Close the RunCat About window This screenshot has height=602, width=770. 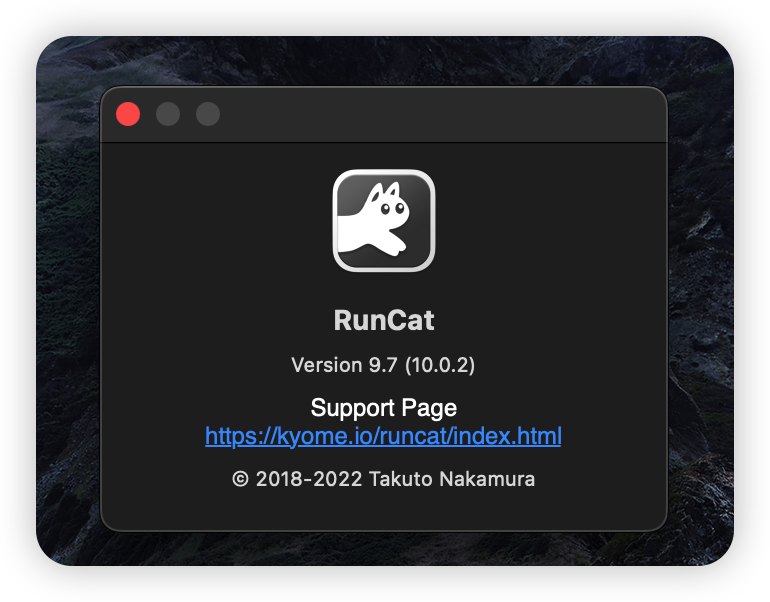(x=128, y=114)
